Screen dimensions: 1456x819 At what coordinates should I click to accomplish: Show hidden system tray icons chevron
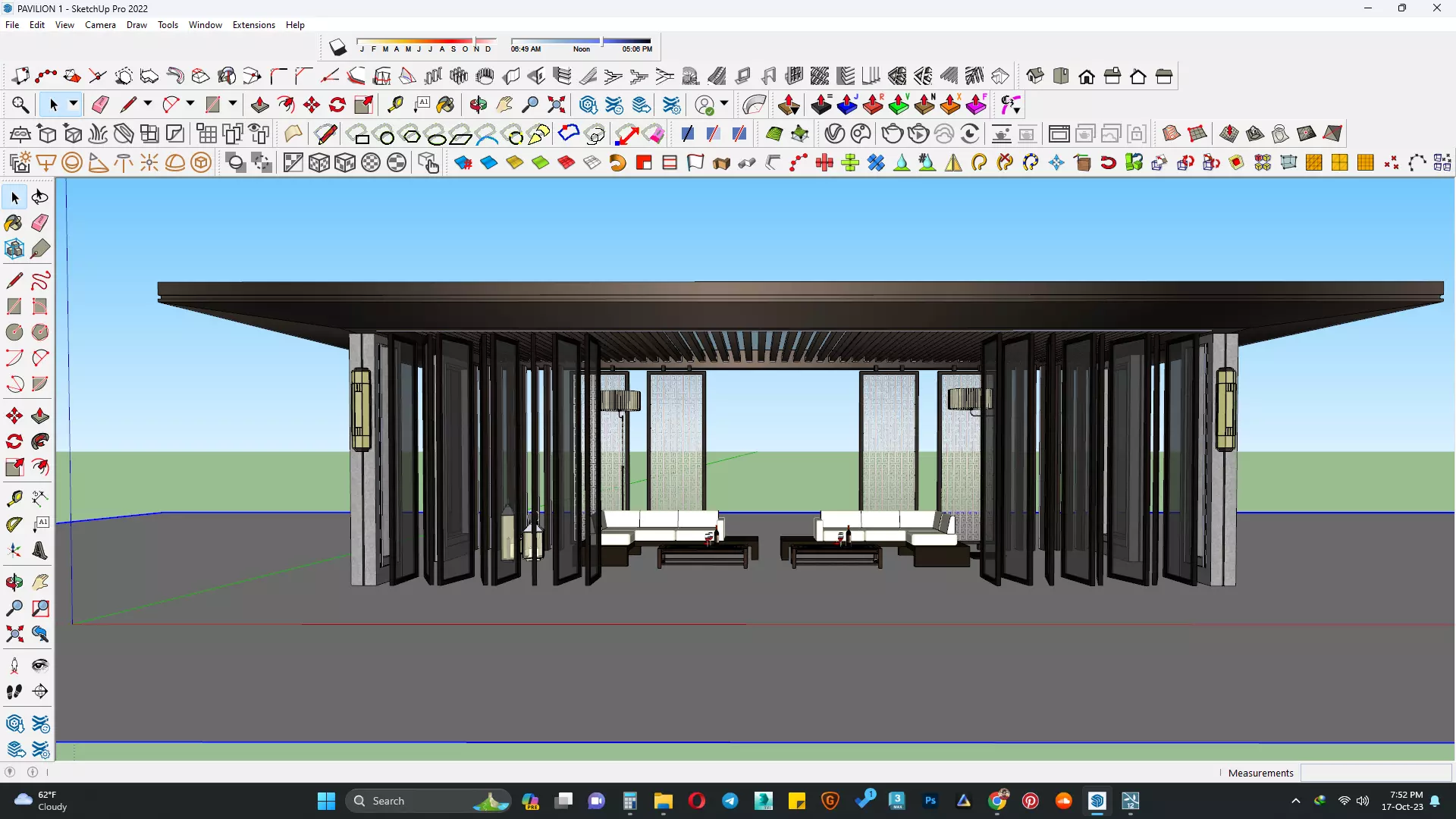1296,801
